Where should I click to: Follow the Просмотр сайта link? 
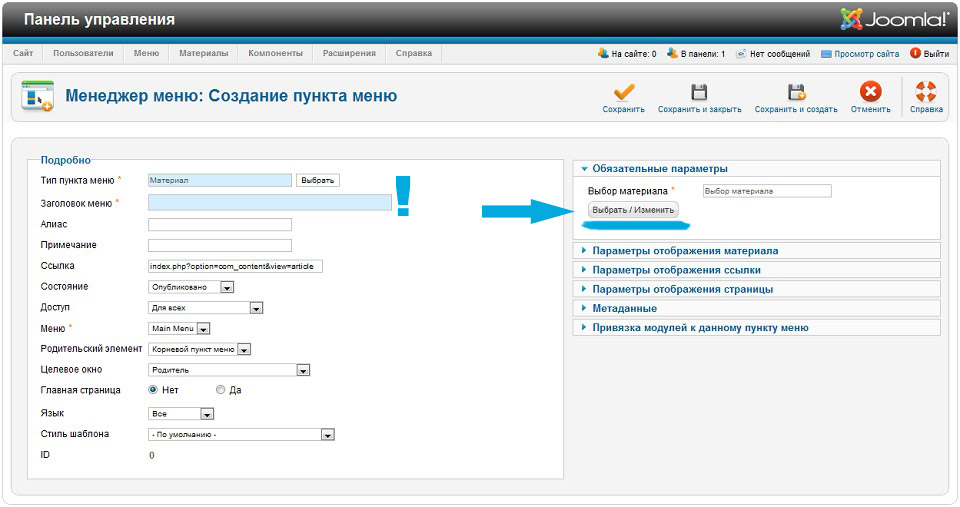[x=866, y=54]
